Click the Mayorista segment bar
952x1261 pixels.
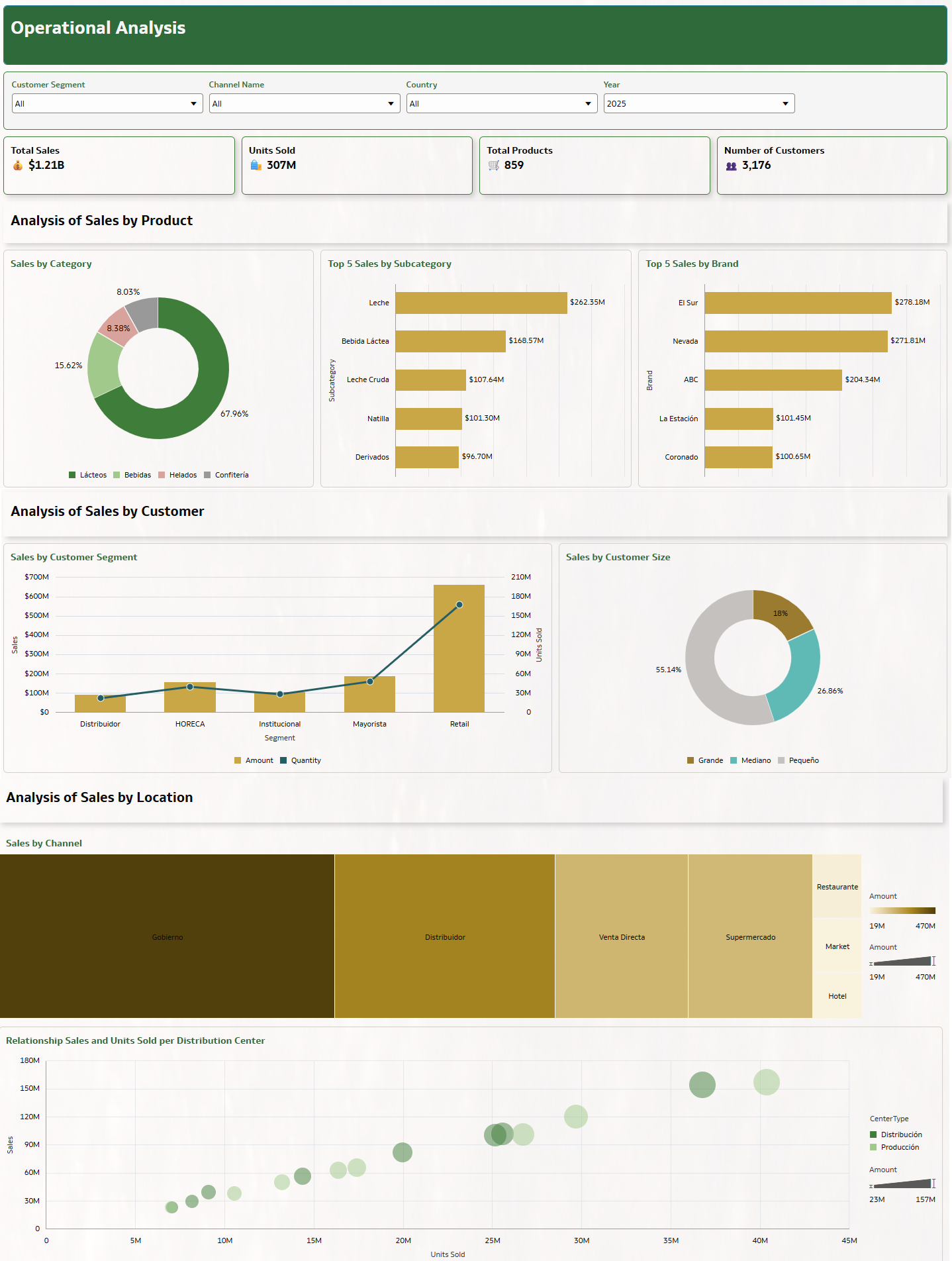(x=369, y=694)
